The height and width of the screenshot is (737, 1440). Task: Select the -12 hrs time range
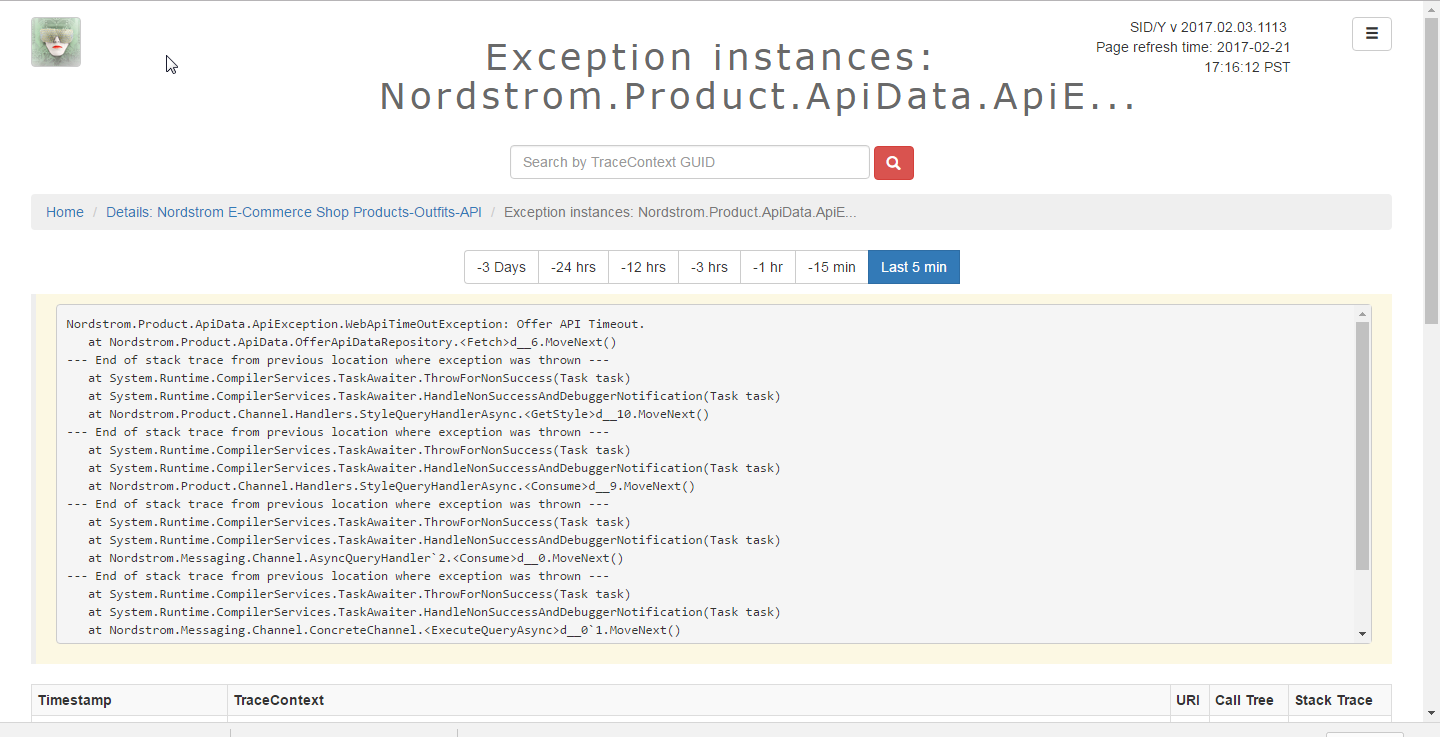[x=643, y=267]
